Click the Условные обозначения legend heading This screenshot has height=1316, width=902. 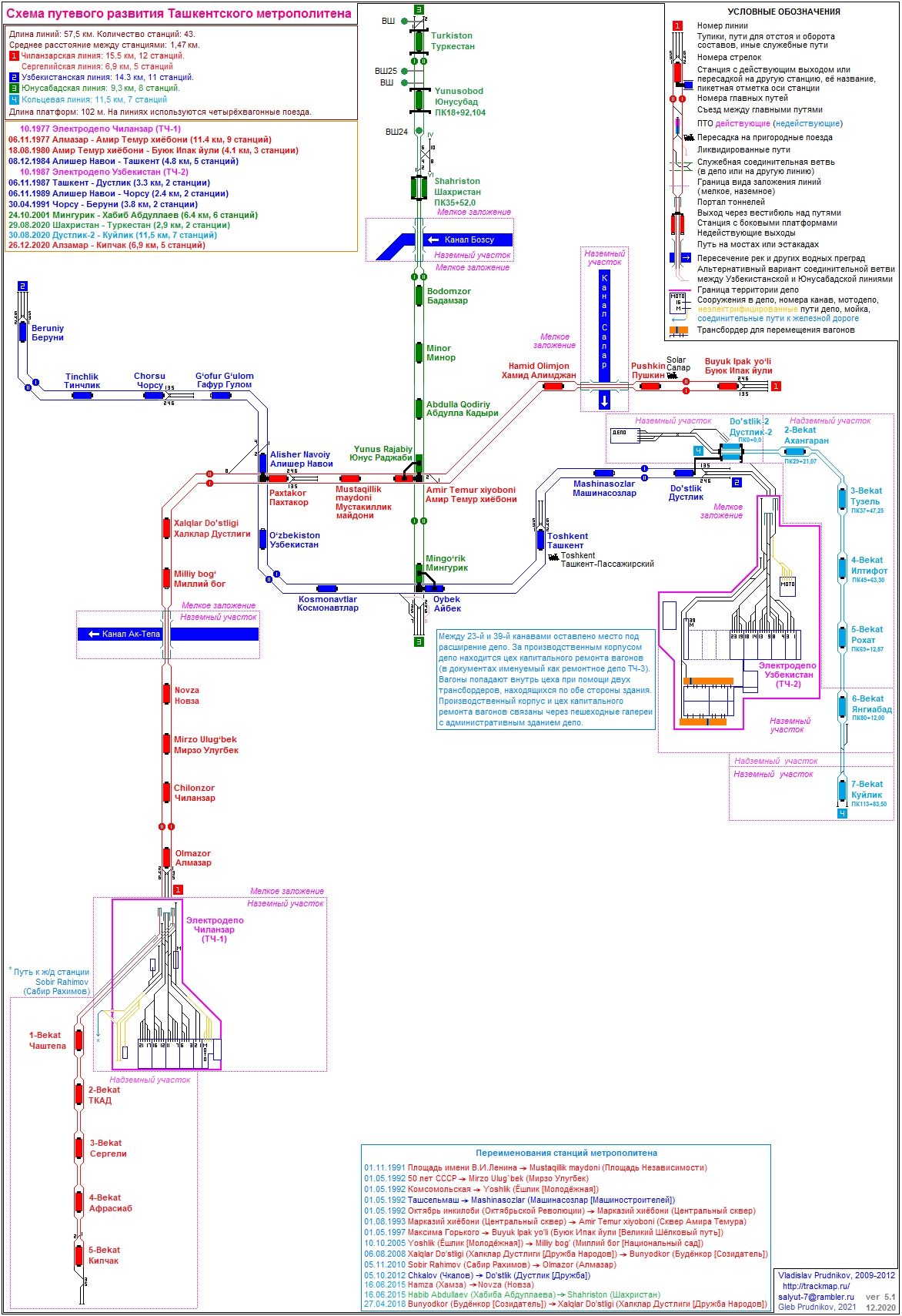point(783,12)
